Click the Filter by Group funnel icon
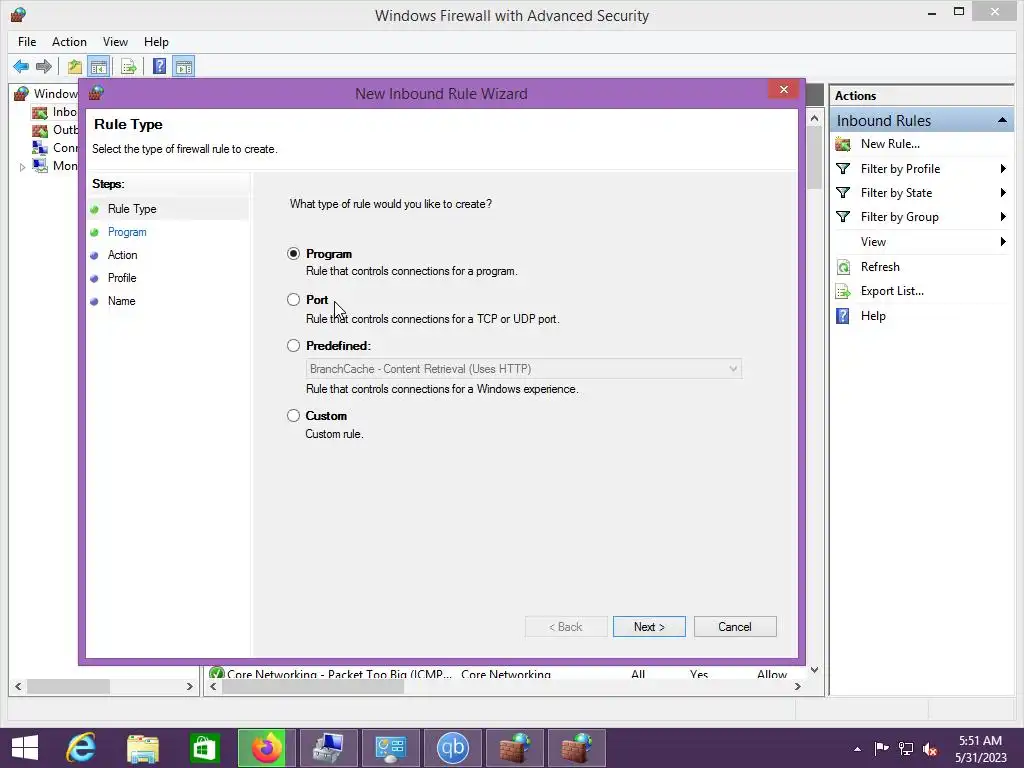This screenshot has width=1024, height=768. [843, 217]
